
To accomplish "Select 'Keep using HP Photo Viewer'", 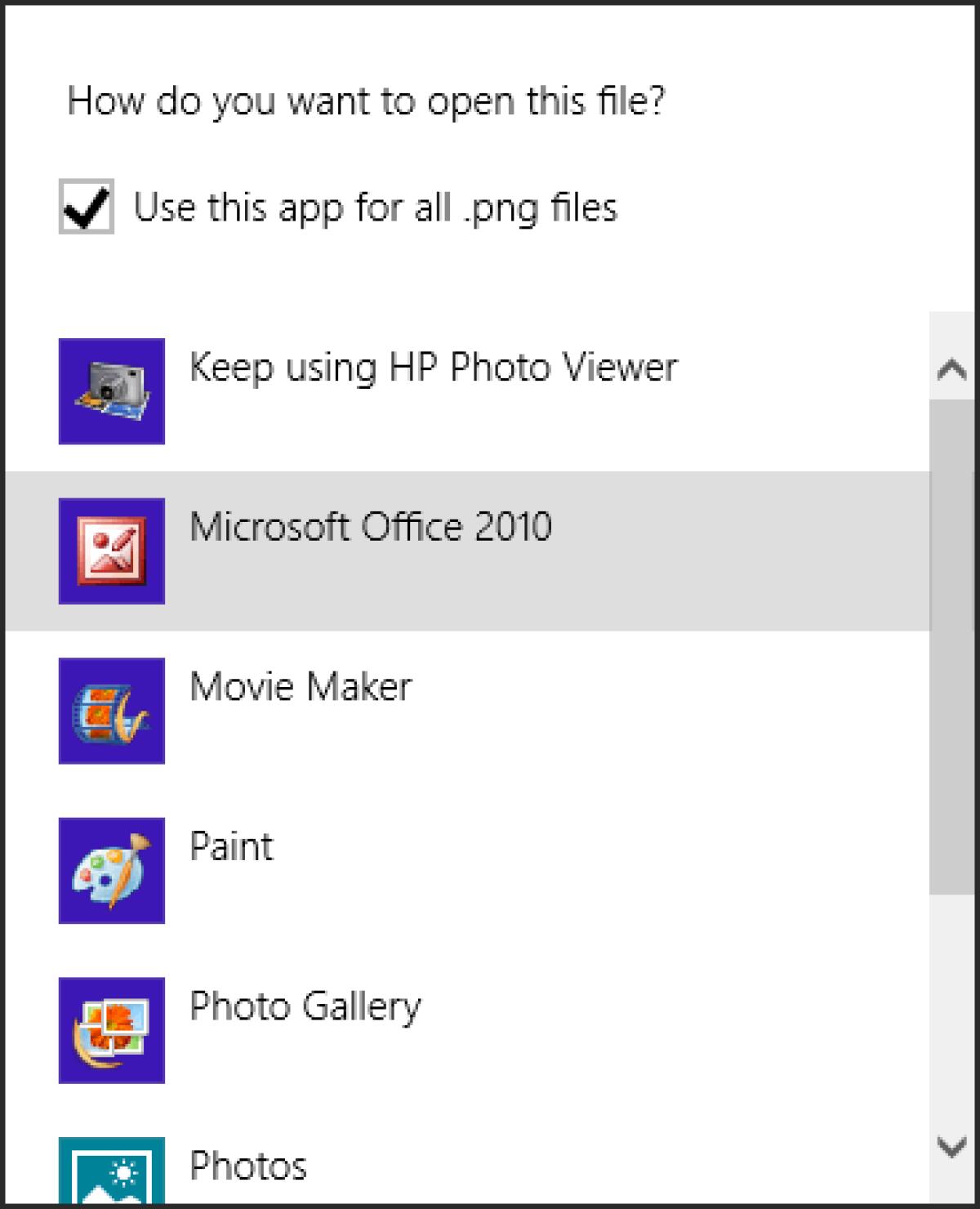I will [x=433, y=368].
